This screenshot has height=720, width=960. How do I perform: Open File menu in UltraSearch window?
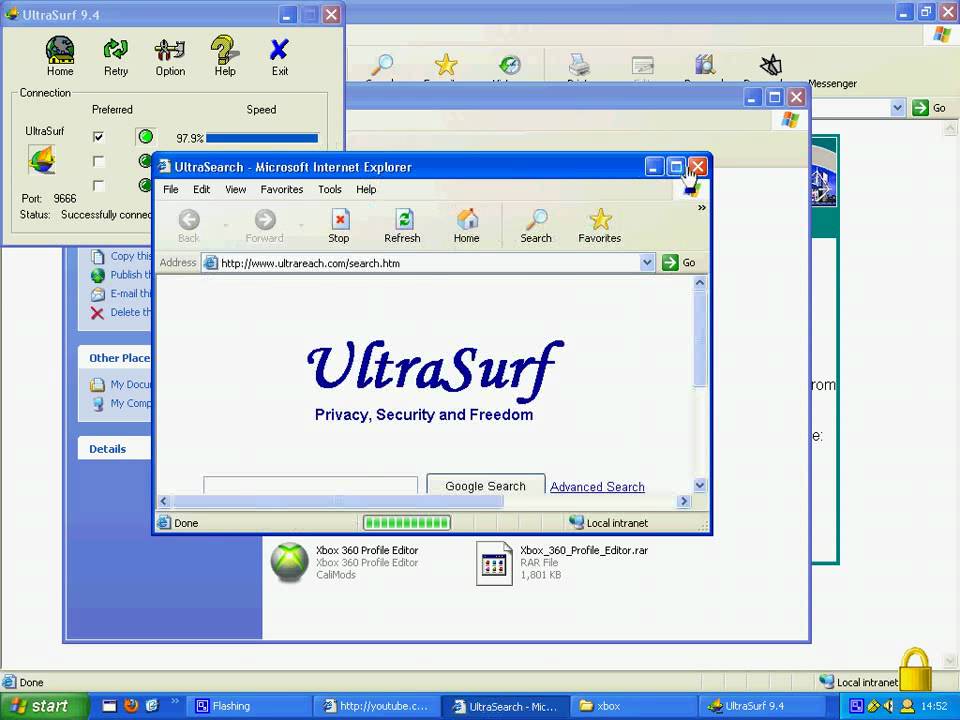tap(171, 190)
